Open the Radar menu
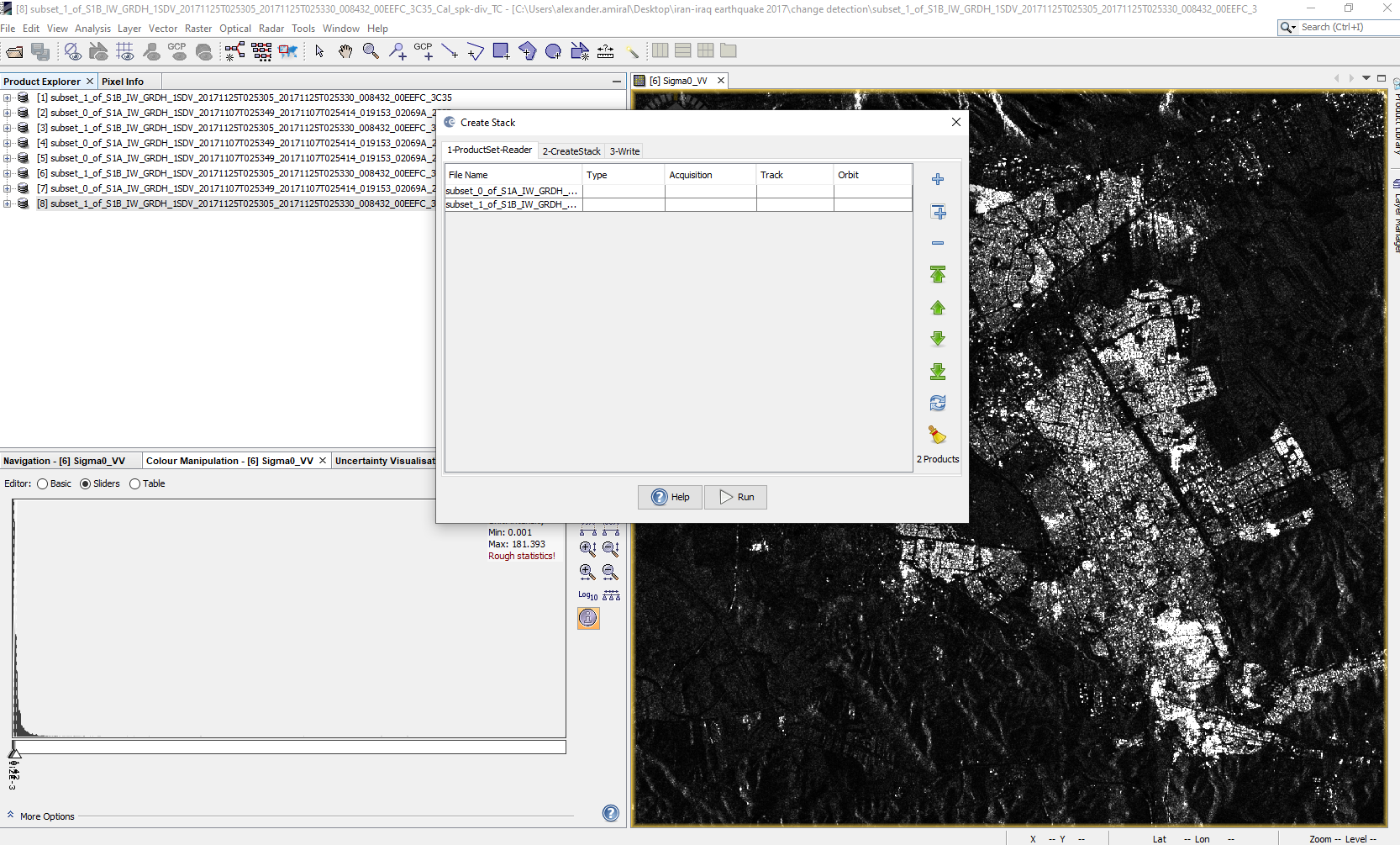The width and height of the screenshot is (1400, 845). 271,29
